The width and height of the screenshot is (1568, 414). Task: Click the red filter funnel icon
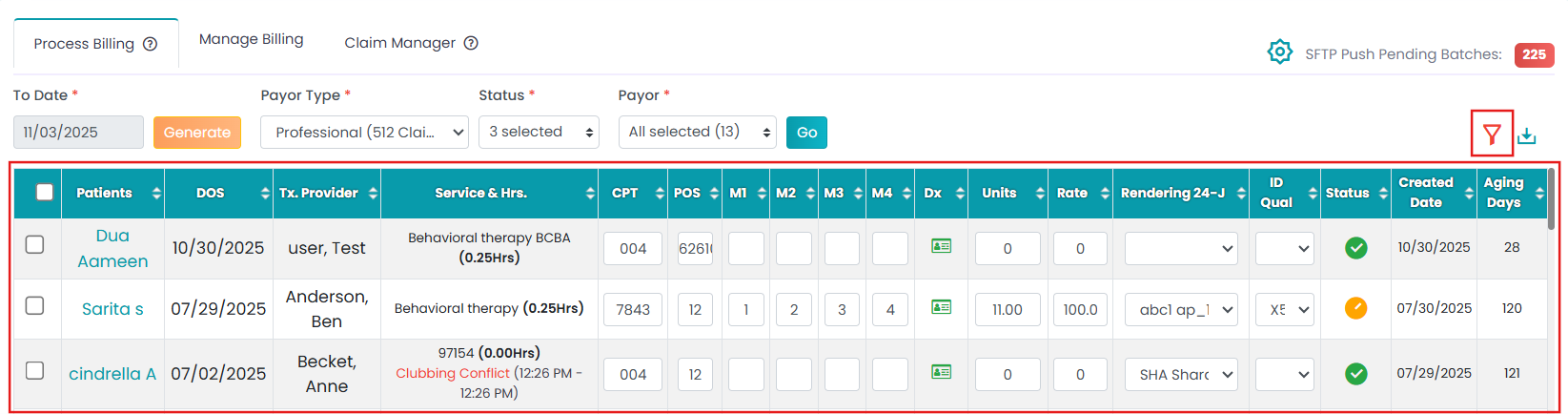click(1492, 135)
